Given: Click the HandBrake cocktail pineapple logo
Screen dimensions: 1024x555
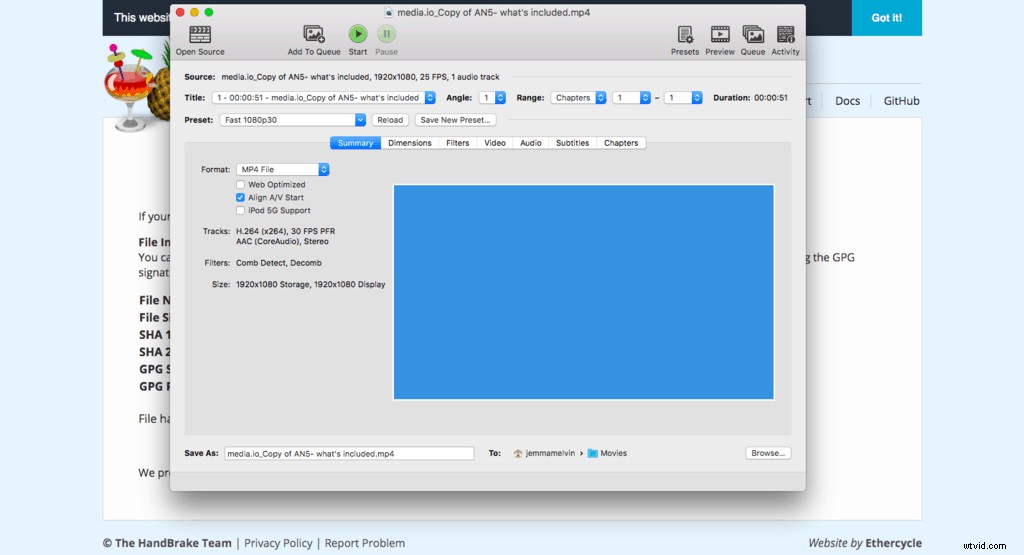Looking at the screenshot, I should tap(136, 87).
